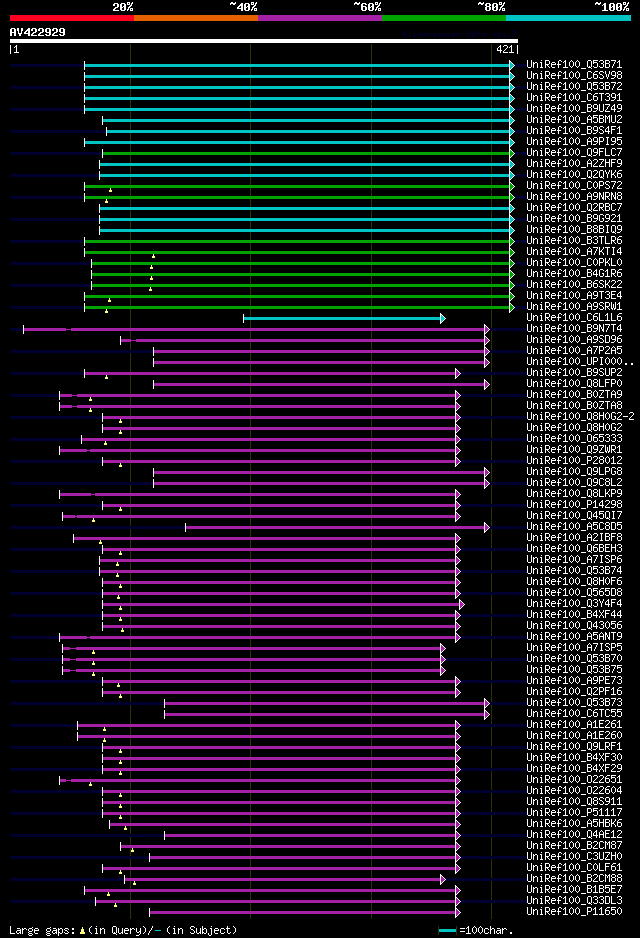This screenshot has height=938, width=640.
Task: Select the UniRef100_Q4AE12 label
Action: point(574,835)
